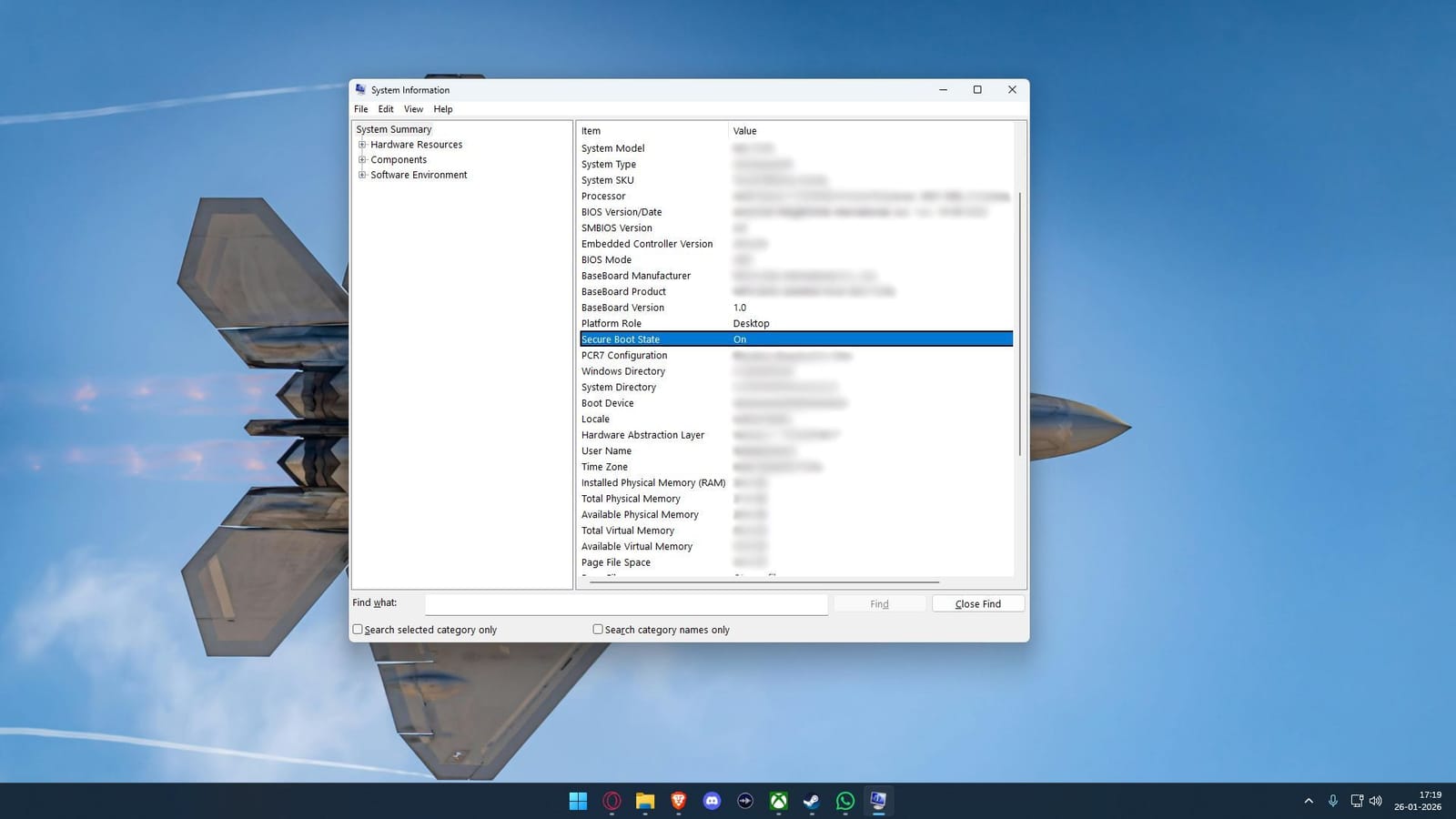Click the volume icon in the system tray
This screenshot has height=819, width=1456.
(x=1375, y=801)
